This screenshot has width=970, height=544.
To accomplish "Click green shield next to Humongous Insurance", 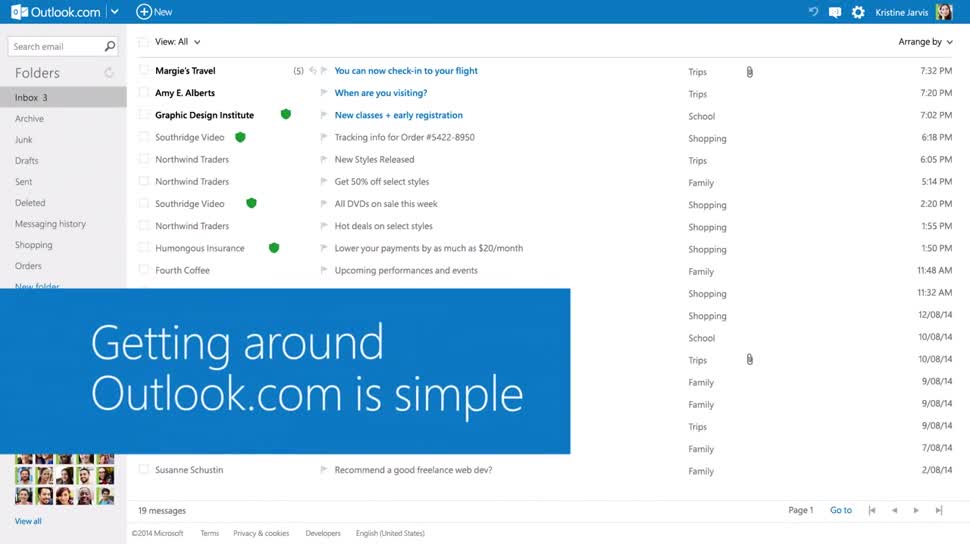I will click(x=274, y=248).
